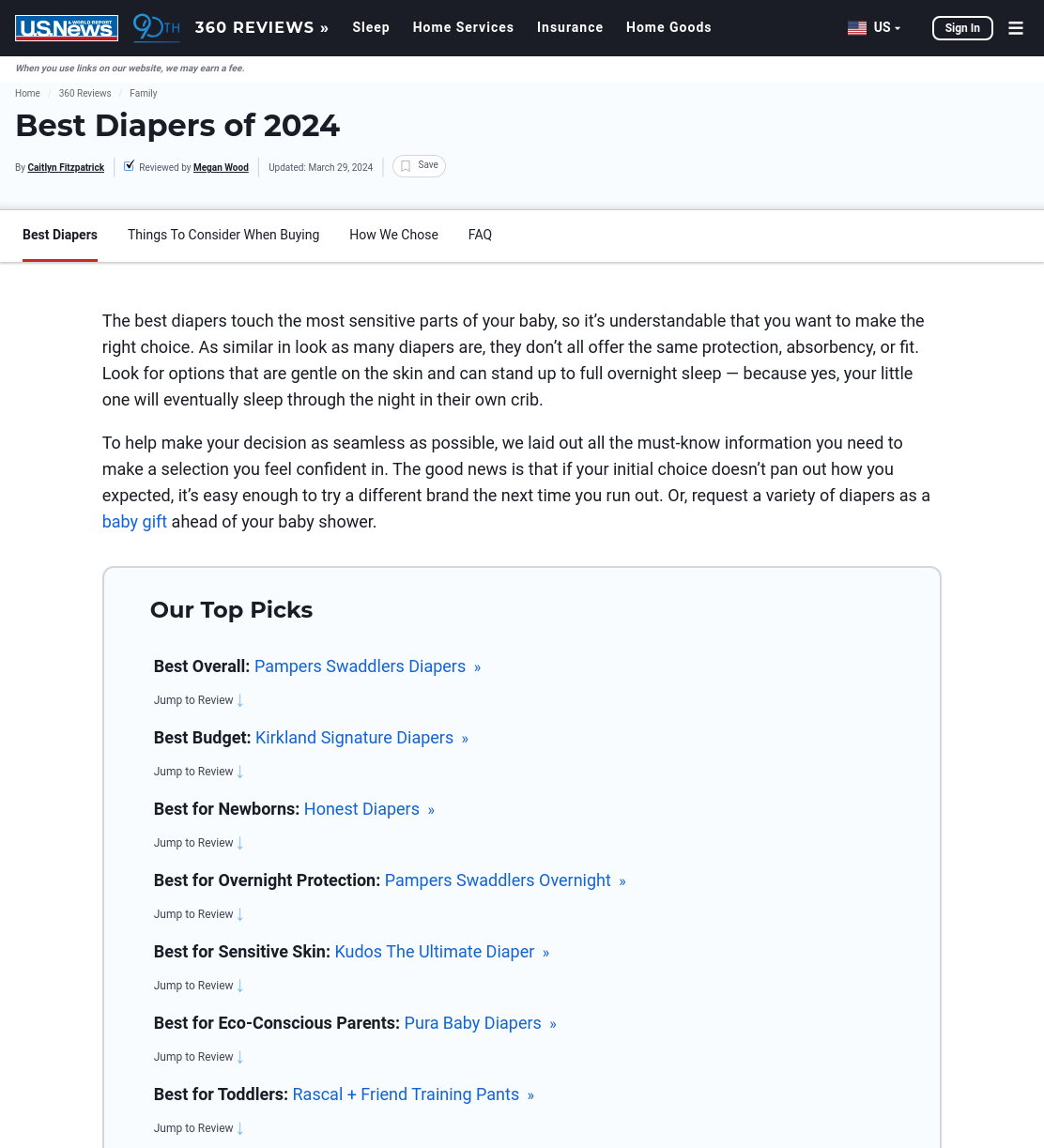Click the U.S. News logo

(x=67, y=28)
